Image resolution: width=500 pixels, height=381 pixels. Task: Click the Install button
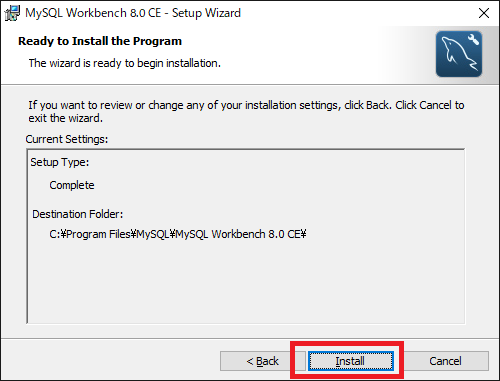pyautogui.click(x=350, y=361)
